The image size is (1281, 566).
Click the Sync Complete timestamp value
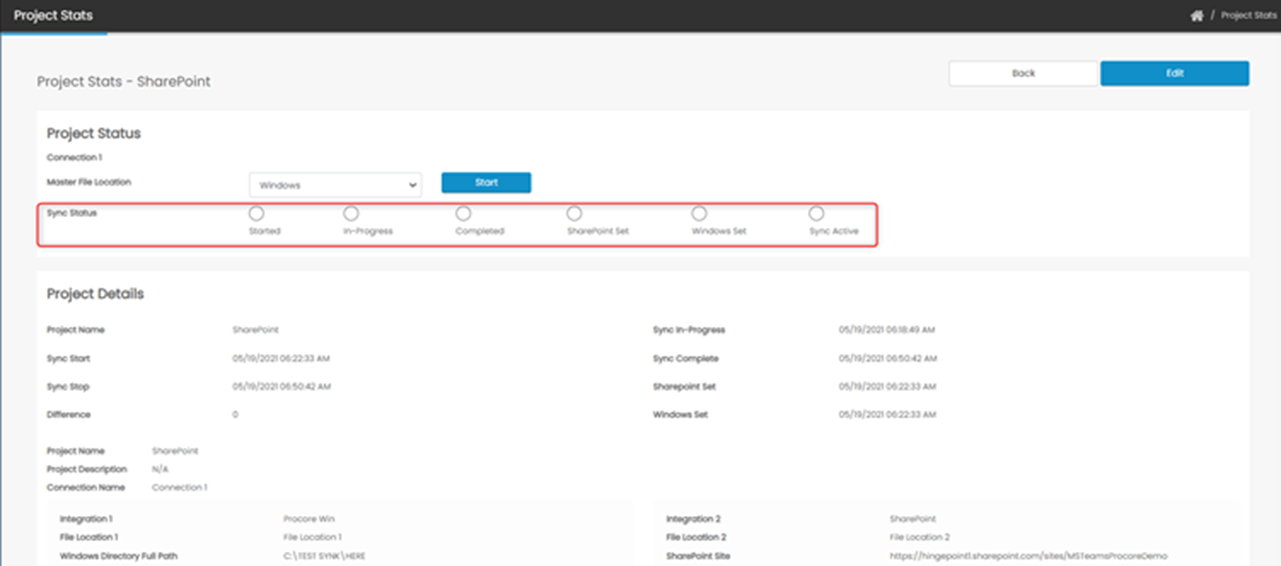887,358
